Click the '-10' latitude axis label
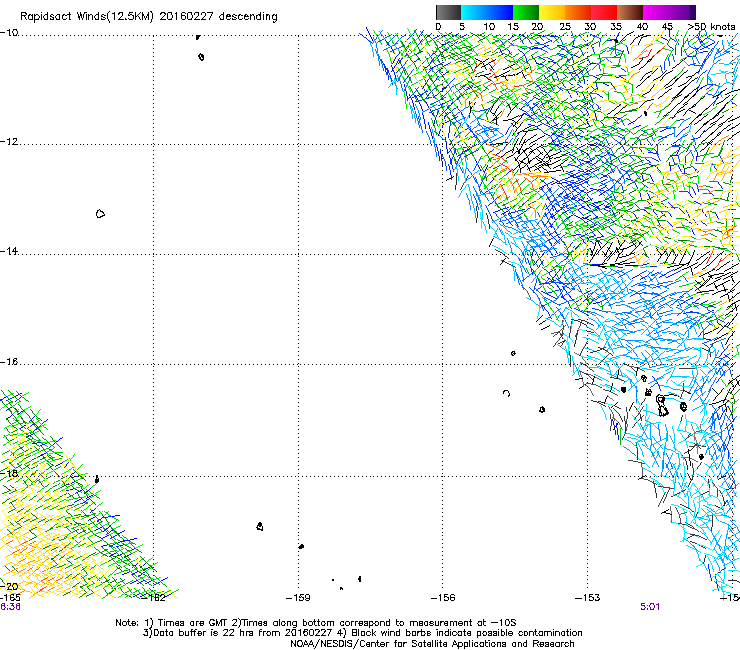This screenshot has width=740, height=650. point(9,33)
